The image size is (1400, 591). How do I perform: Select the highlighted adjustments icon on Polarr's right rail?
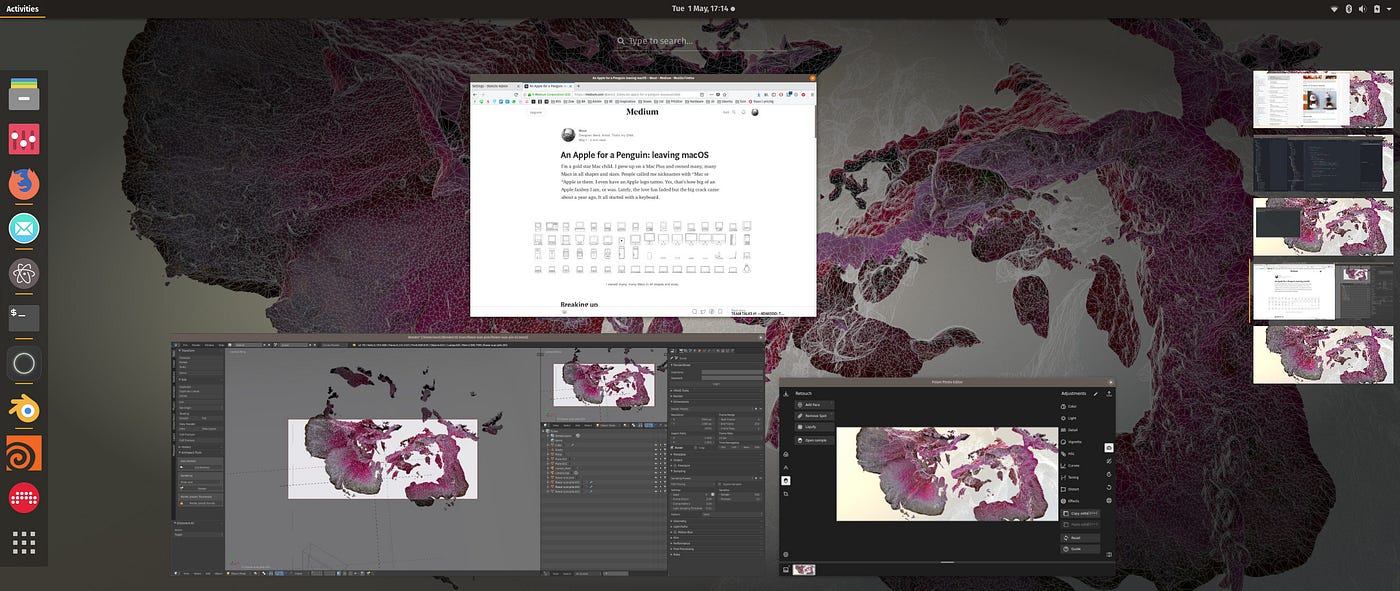tap(1109, 448)
